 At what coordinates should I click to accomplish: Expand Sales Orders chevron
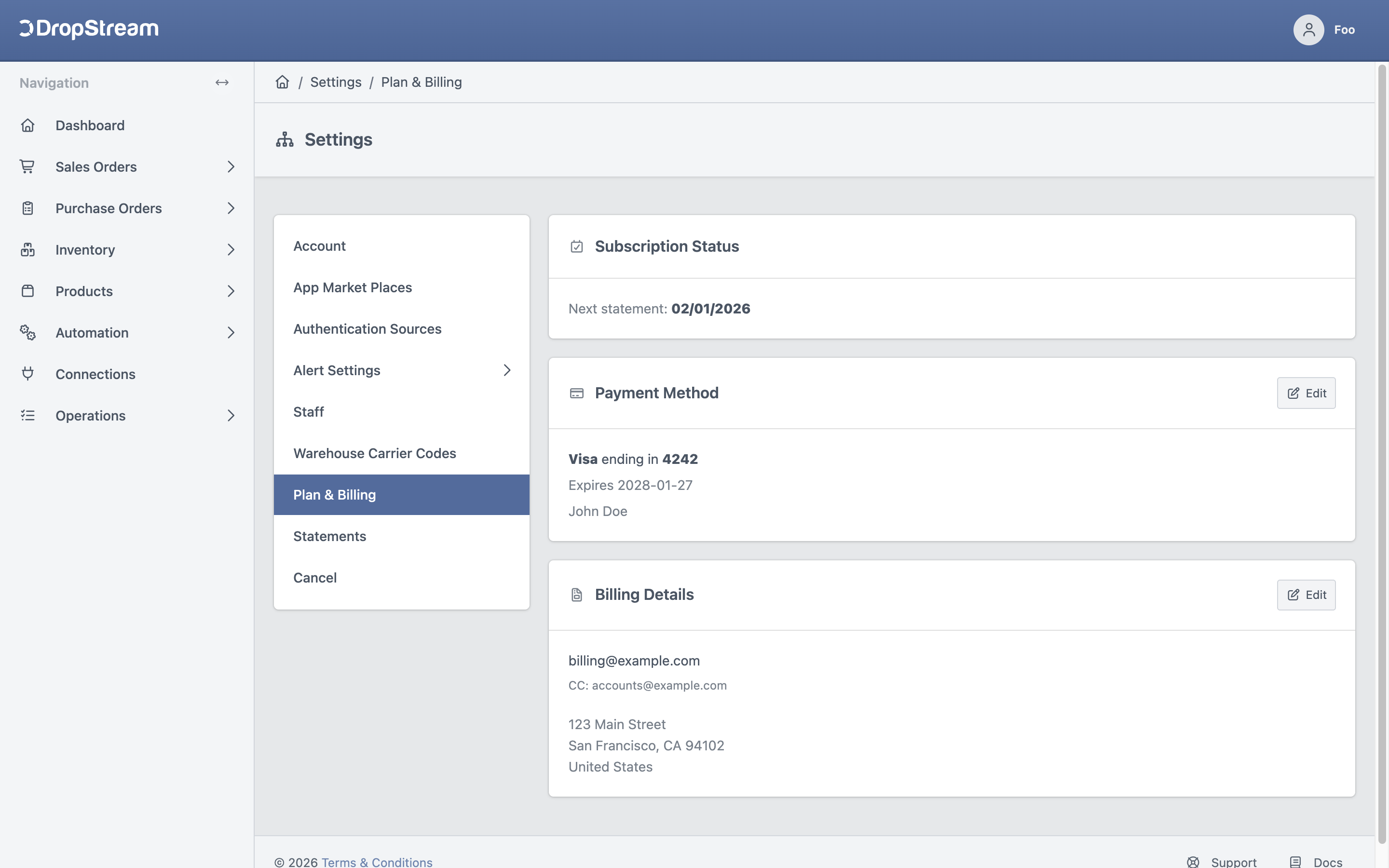click(x=231, y=166)
